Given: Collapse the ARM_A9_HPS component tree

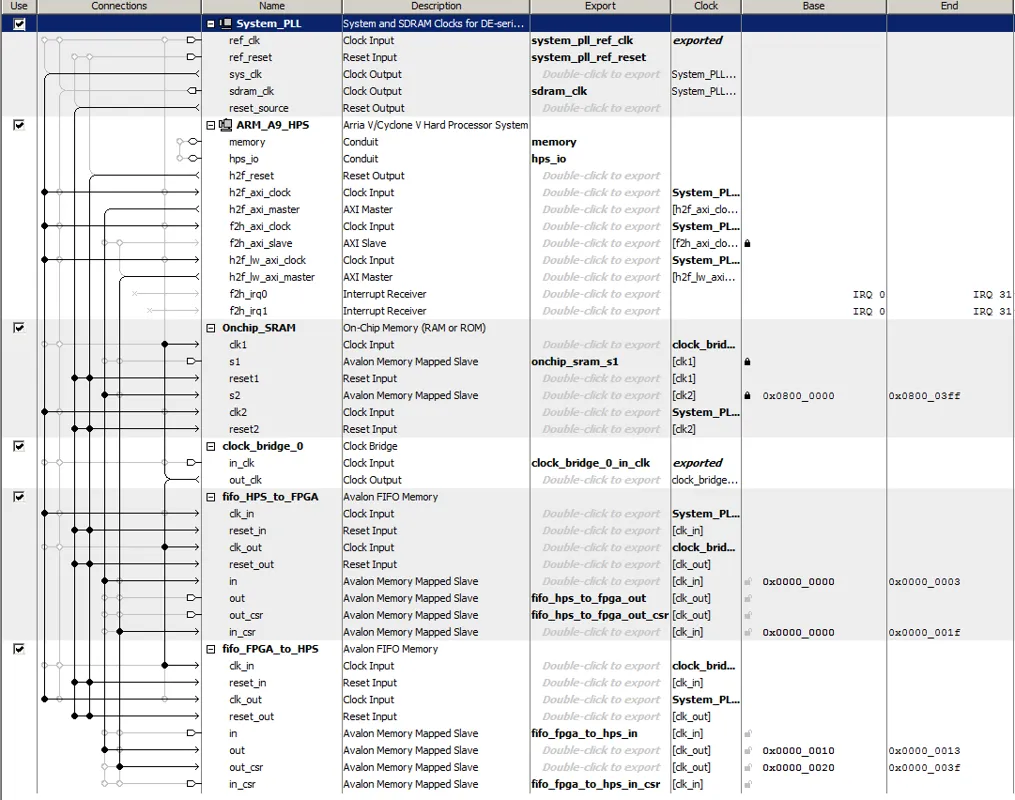Looking at the screenshot, I should tap(210, 125).
